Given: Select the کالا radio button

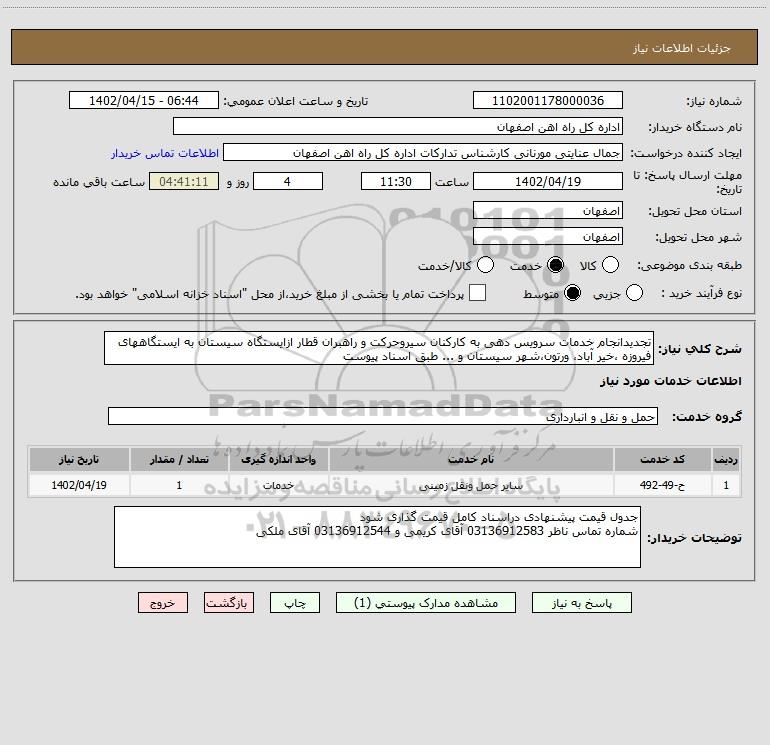Looking at the screenshot, I should [610, 265].
